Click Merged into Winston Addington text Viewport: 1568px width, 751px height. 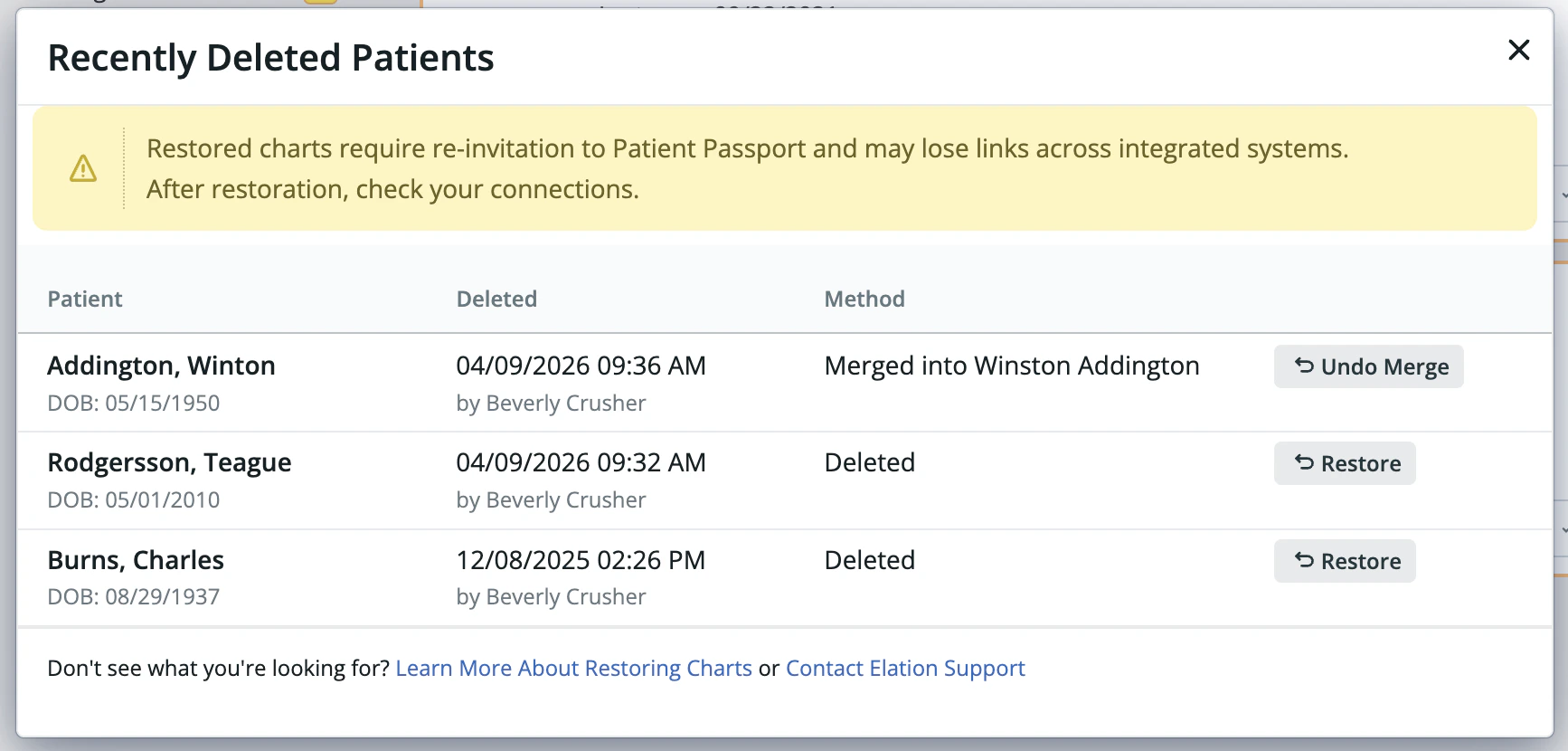(x=1011, y=366)
